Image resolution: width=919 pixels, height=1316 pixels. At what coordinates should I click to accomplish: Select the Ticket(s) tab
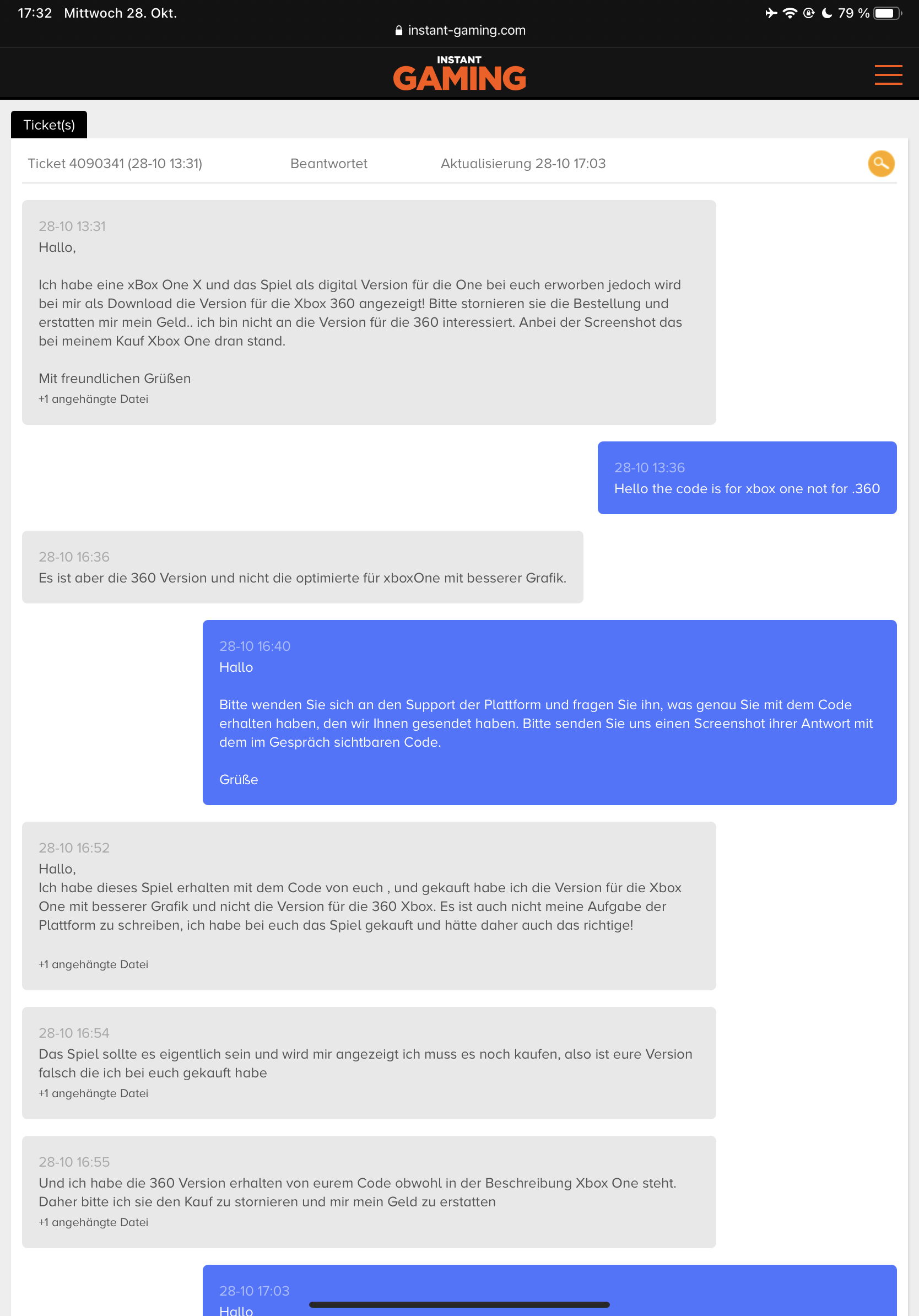(49, 125)
